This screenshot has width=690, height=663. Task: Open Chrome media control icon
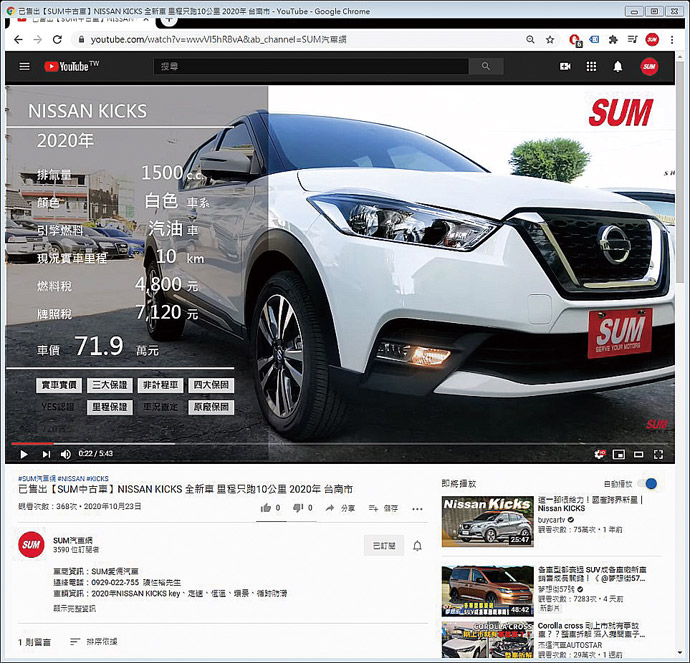coord(633,40)
